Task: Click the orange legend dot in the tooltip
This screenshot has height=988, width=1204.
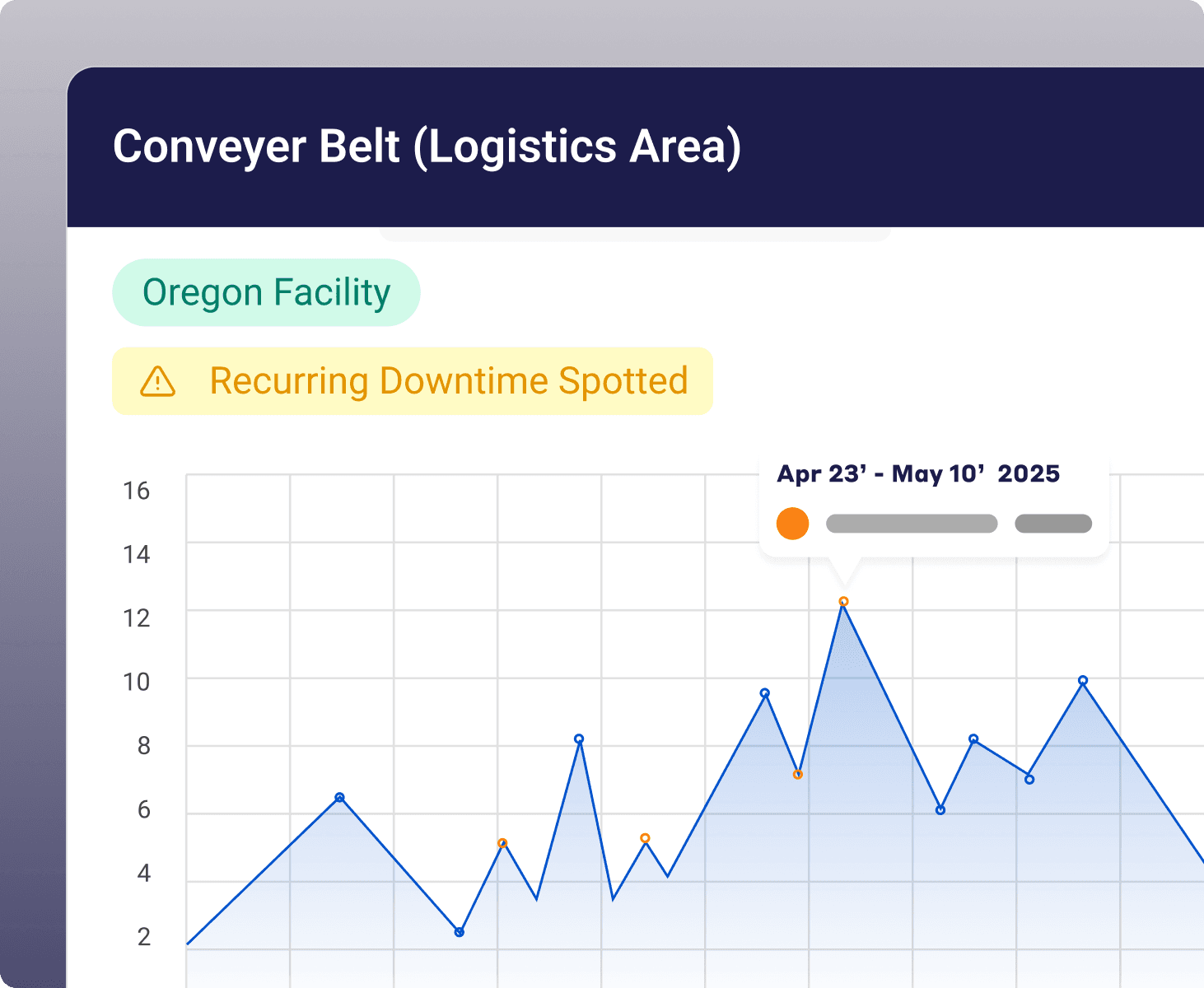Action: click(792, 524)
